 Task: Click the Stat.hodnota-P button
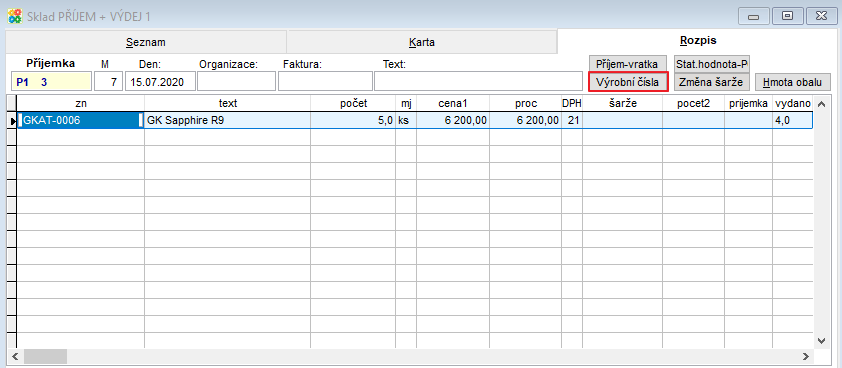click(712, 64)
